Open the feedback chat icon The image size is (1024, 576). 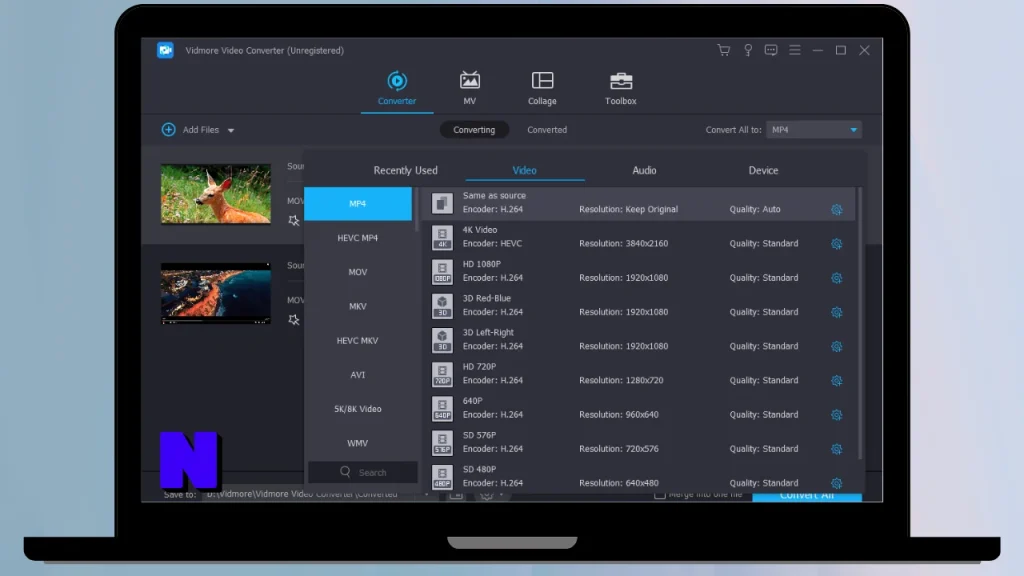click(771, 50)
